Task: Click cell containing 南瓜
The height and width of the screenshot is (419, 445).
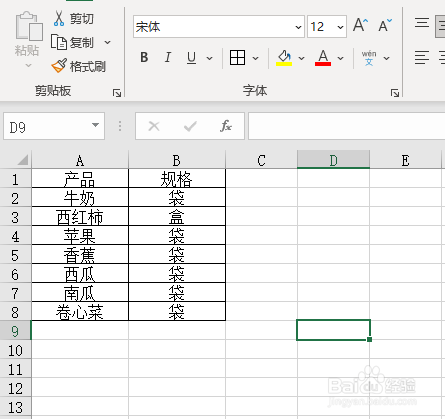Action: point(80,293)
